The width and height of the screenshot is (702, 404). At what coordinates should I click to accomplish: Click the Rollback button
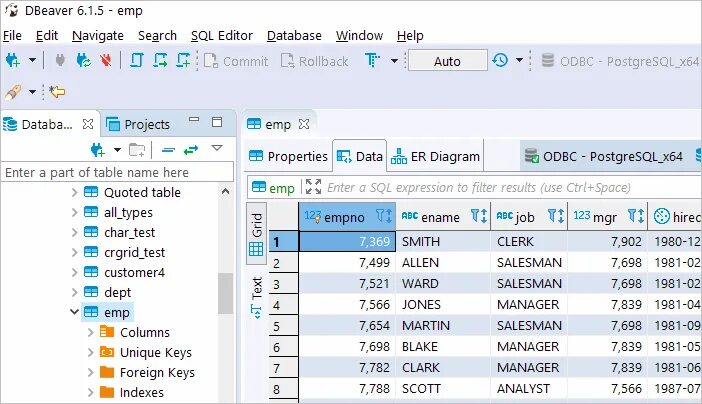[314, 61]
